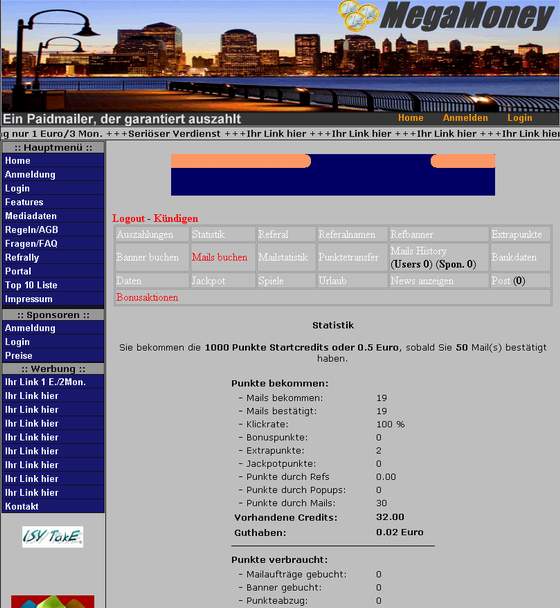Open Login in the top header navigation
The width and height of the screenshot is (560, 608).
pos(519,118)
